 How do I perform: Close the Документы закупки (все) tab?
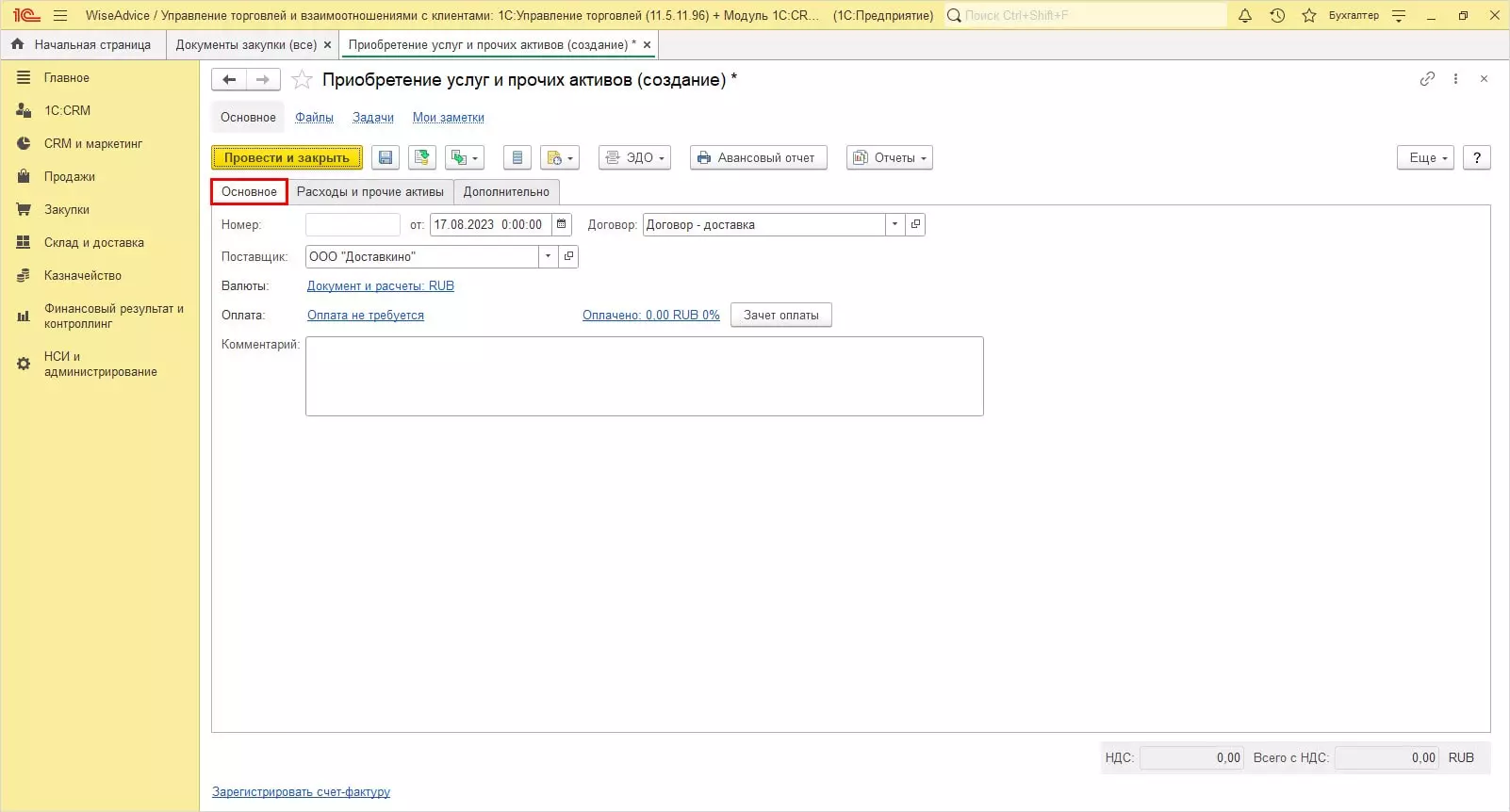coord(327,44)
